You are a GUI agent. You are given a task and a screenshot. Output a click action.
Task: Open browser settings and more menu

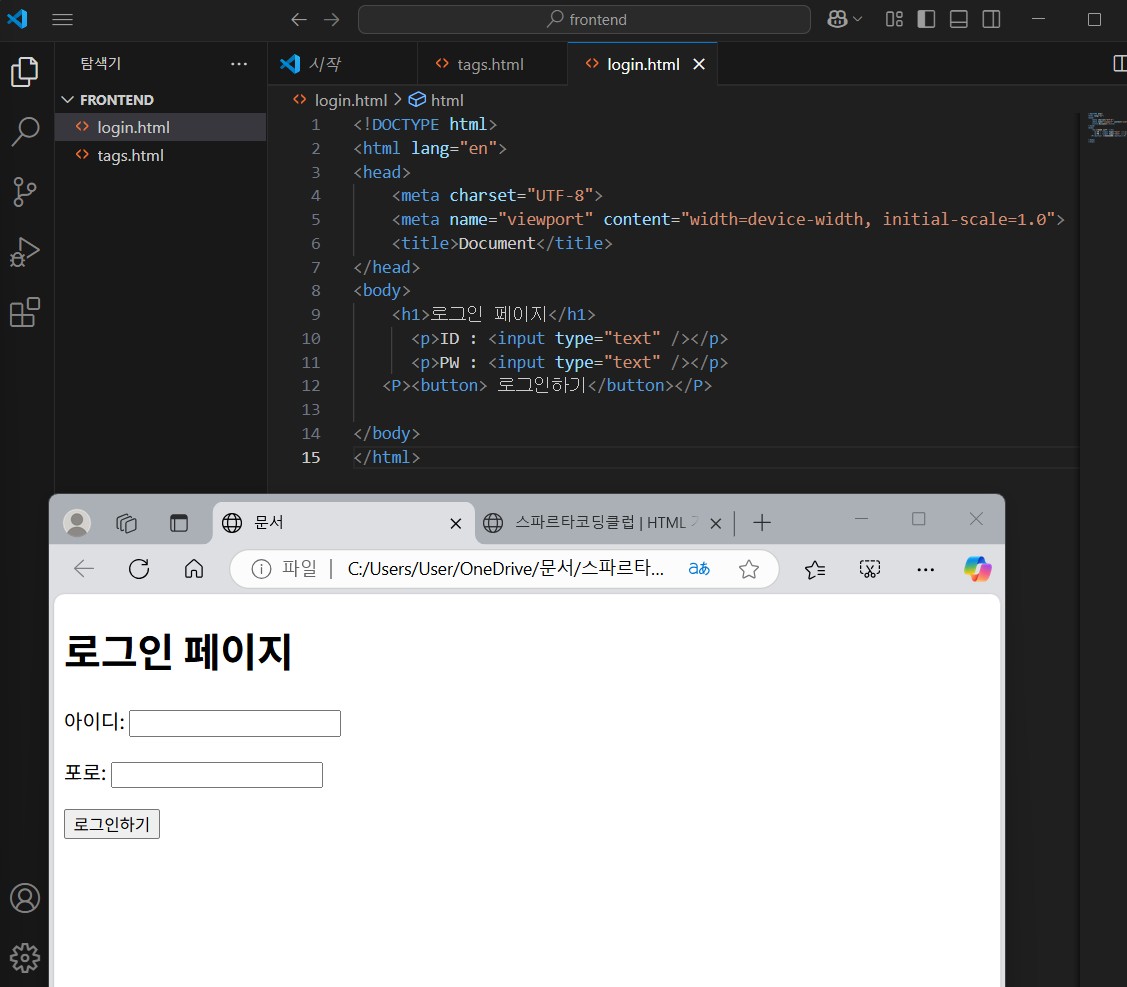pyautogui.click(x=926, y=569)
